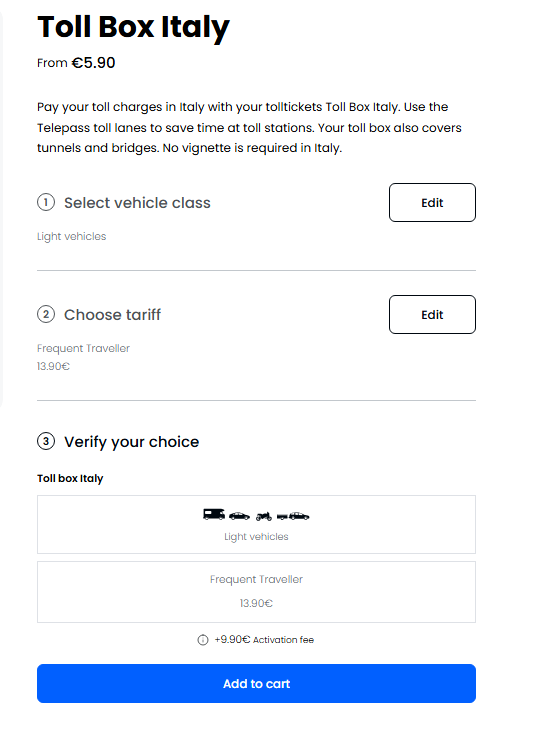Viewport: 533px width, 733px height.
Task: Add Toll Box Italy to cart
Action: tap(256, 683)
